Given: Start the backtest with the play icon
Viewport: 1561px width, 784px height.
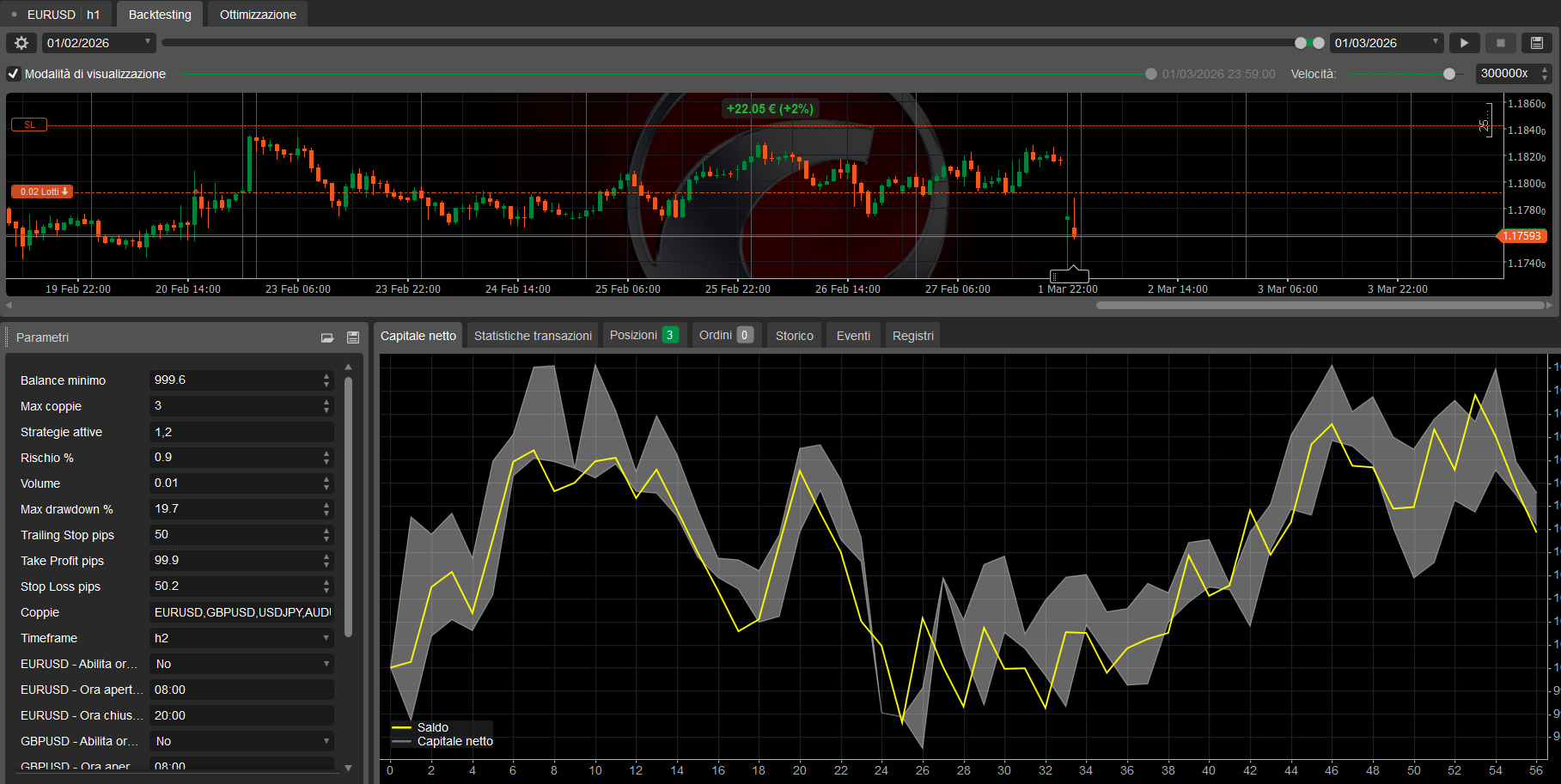Looking at the screenshot, I should (x=1464, y=42).
